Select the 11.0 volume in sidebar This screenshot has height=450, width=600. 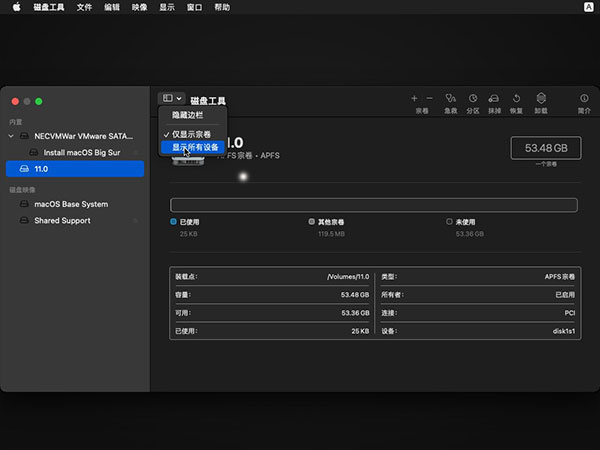75,169
